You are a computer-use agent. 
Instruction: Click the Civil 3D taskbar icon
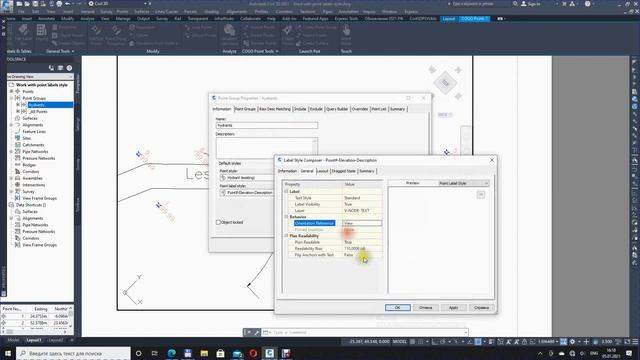pos(269,353)
